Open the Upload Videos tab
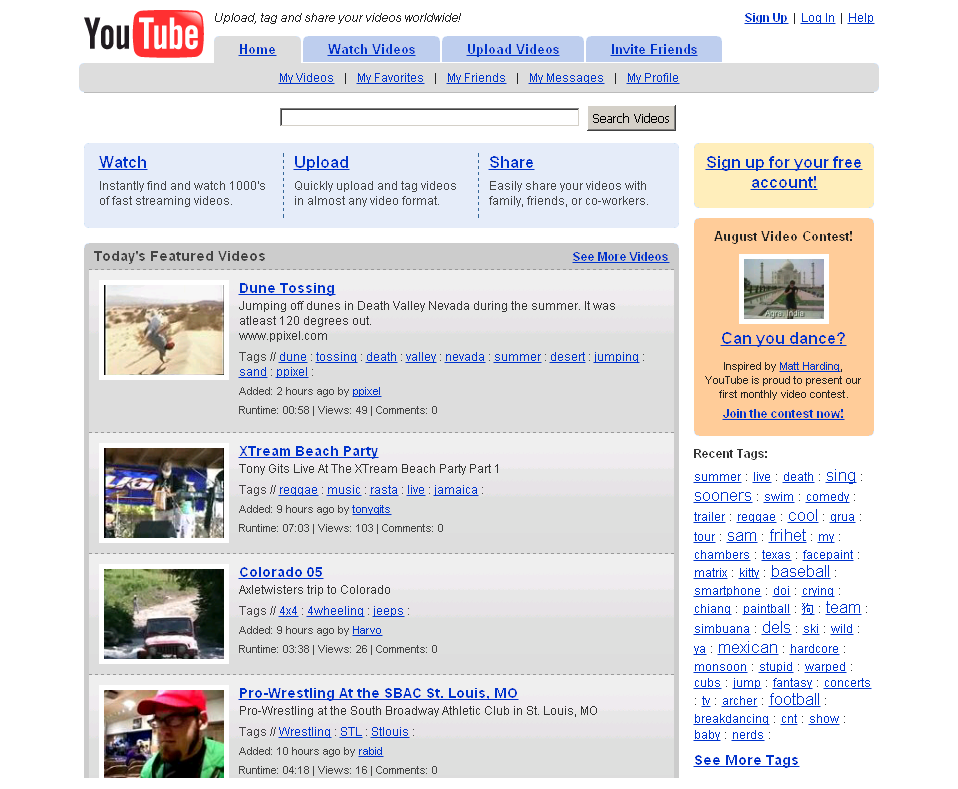This screenshot has height=789, width=958. click(x=512, y=49)
